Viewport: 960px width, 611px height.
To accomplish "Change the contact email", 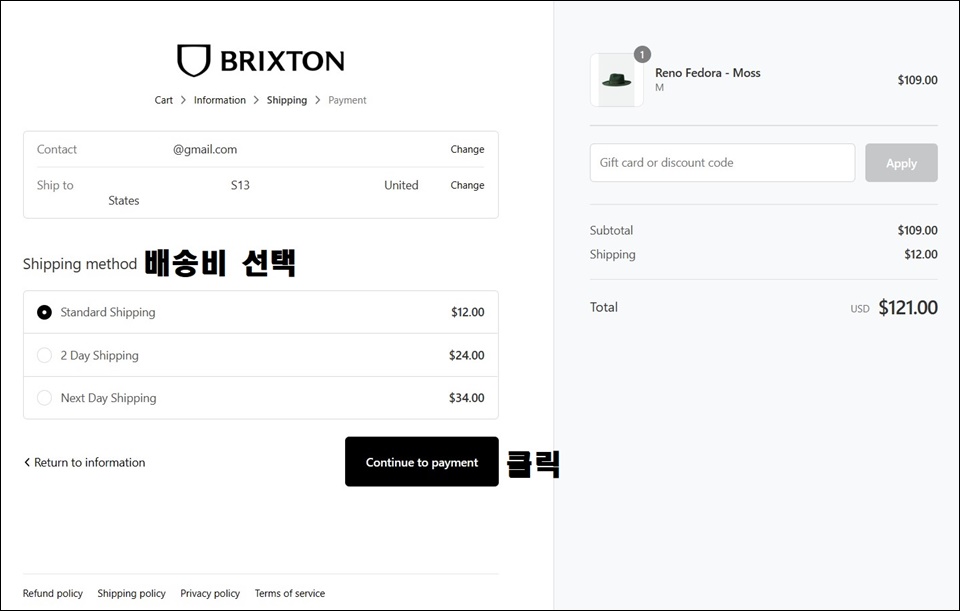I will [467, 149].
